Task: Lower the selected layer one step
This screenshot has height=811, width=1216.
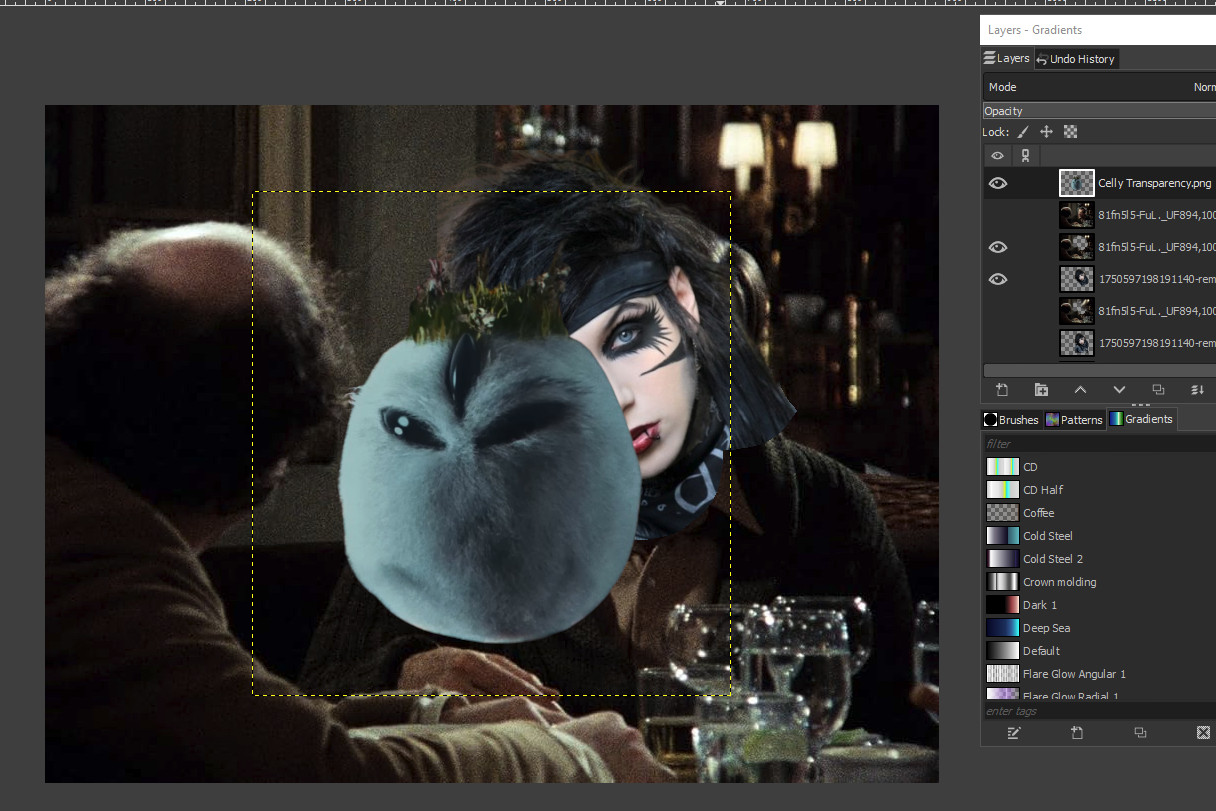Action: pyautogui.click(x=1119, y=389)
